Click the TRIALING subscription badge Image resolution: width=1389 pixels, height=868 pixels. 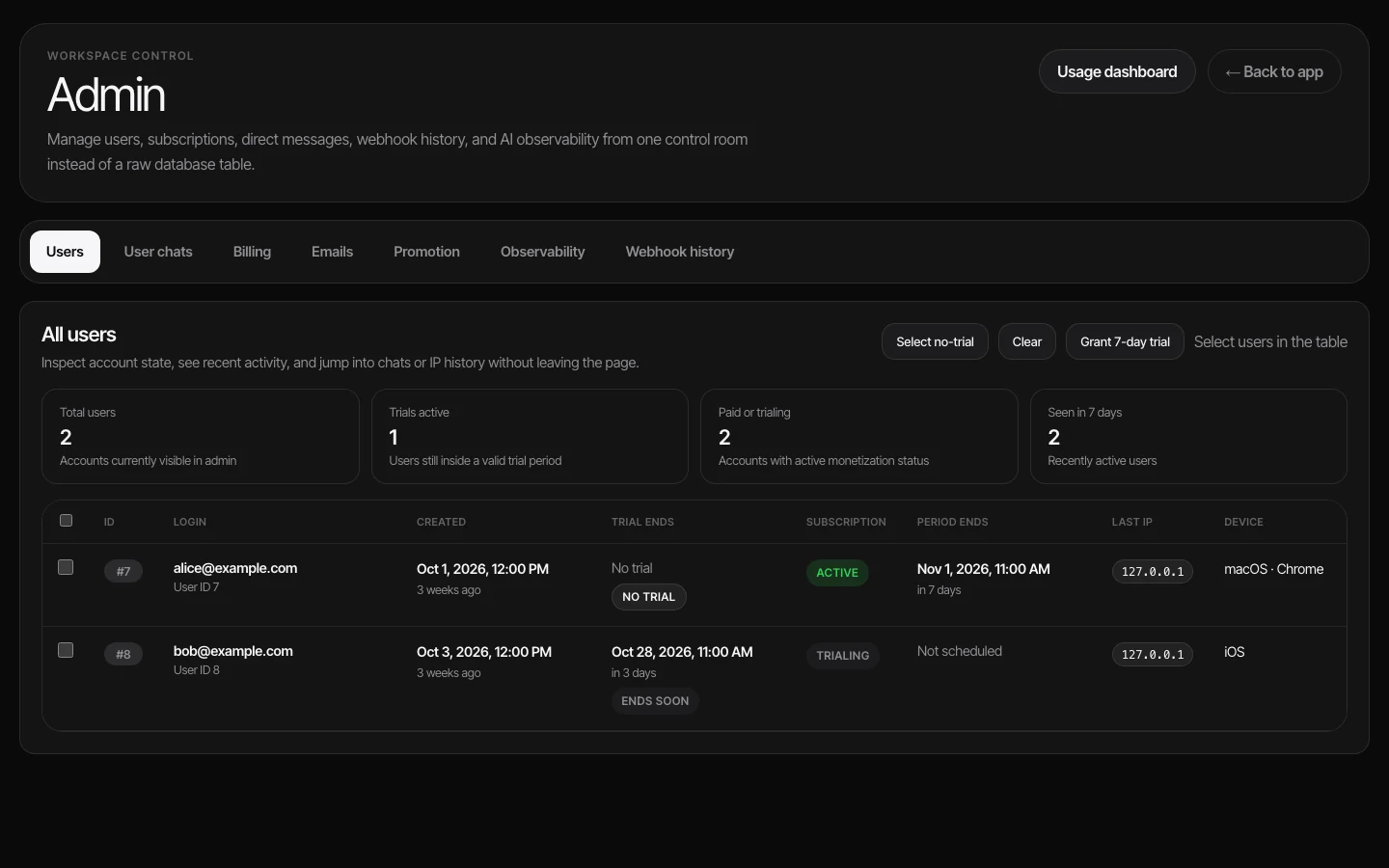click(x=843, y=656)
